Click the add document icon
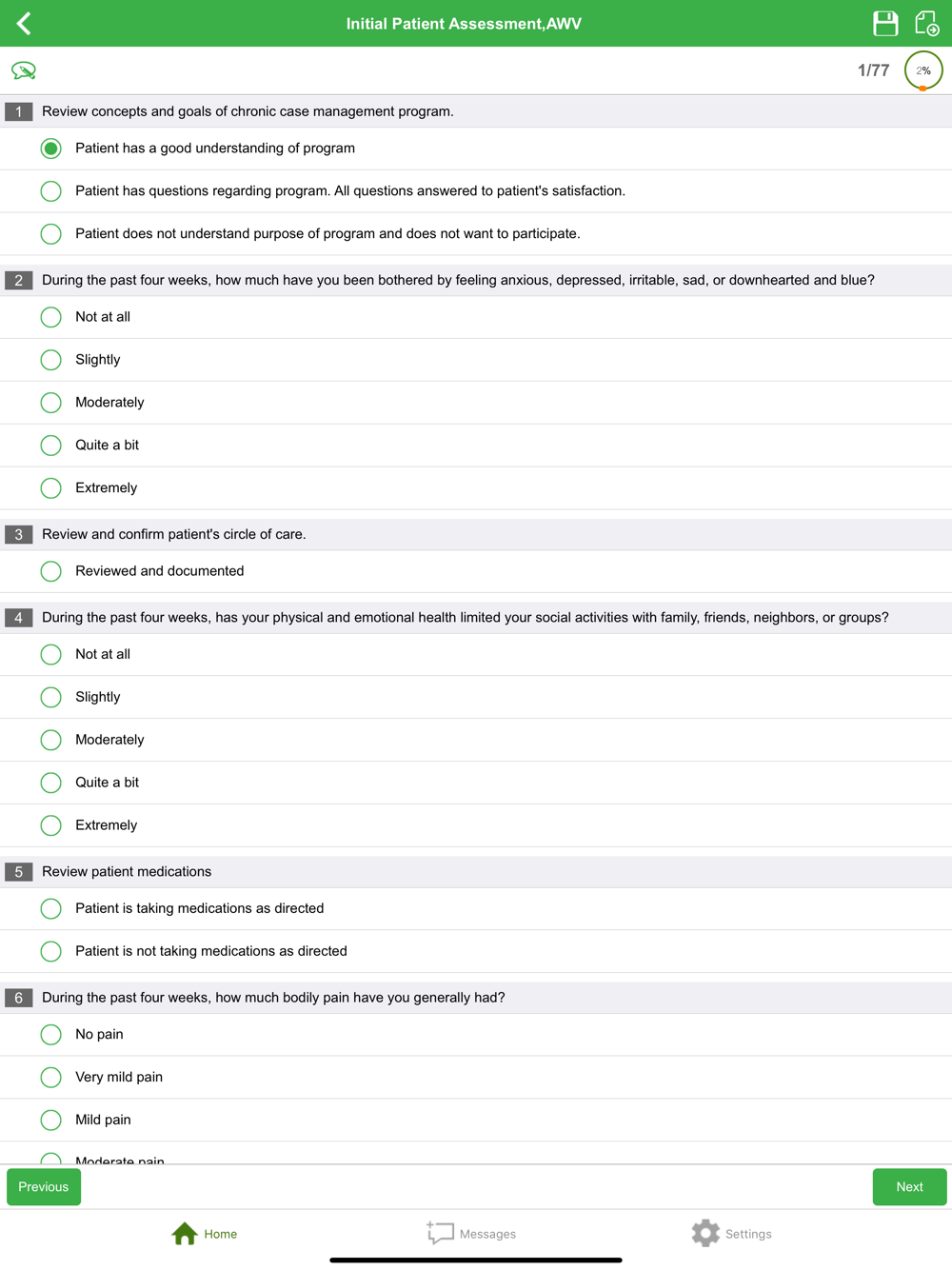Image resolution: width=952 pixels, height=1270 pixels. [926, 24]
